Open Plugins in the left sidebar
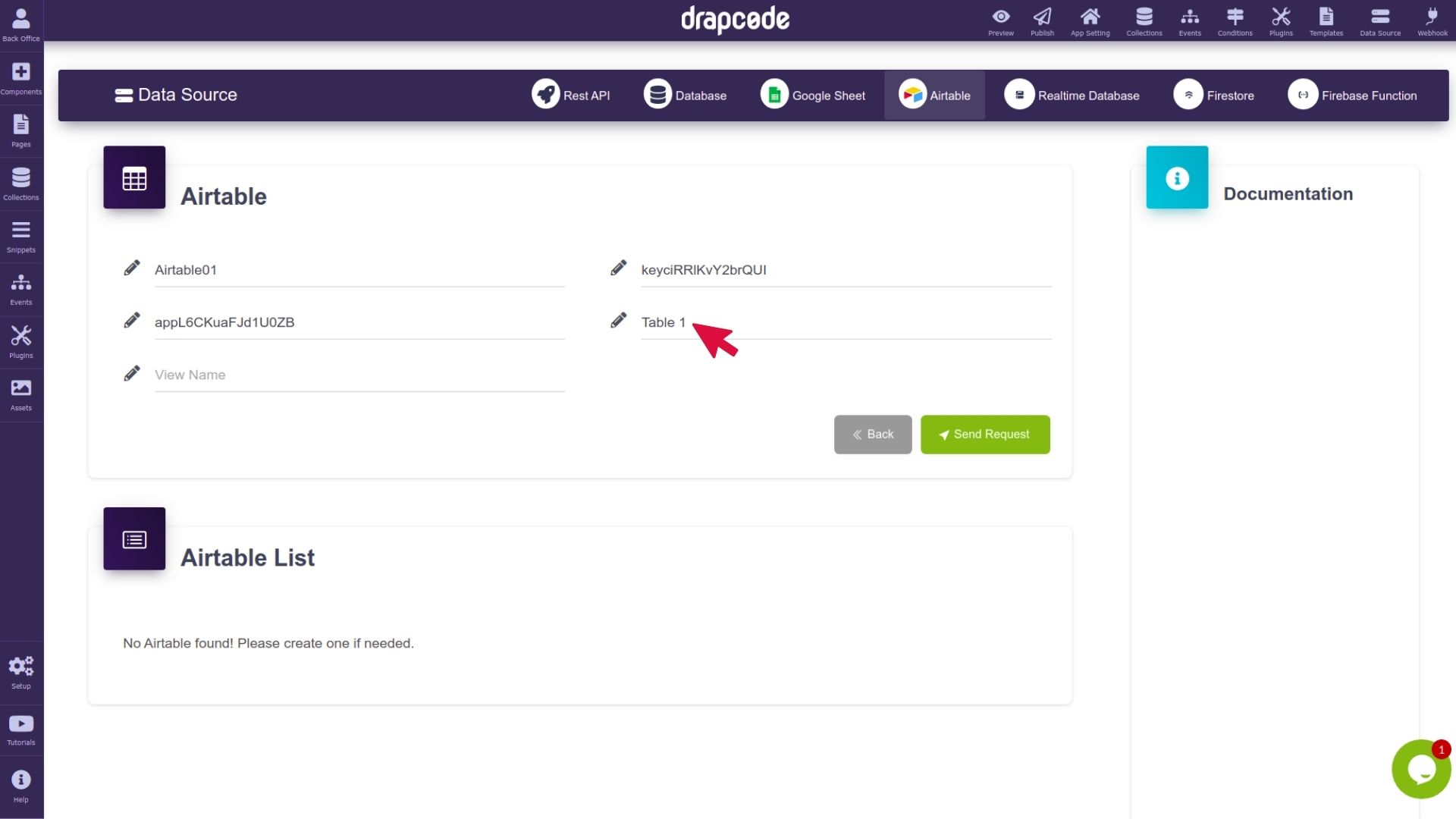 pyautogui.click(x=21, y=342)
